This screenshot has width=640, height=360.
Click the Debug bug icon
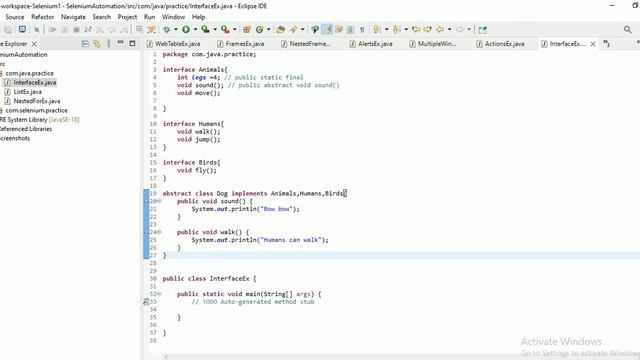tap(167, 29)
